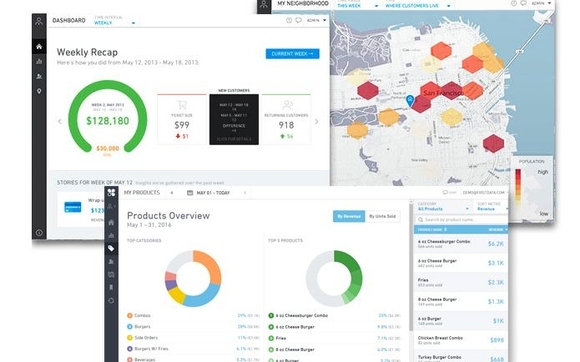Screen dimensions: 580x362
Task: Select 6 oz Burger $1K row
Action: pyautogui.click(x=461, y=321)
